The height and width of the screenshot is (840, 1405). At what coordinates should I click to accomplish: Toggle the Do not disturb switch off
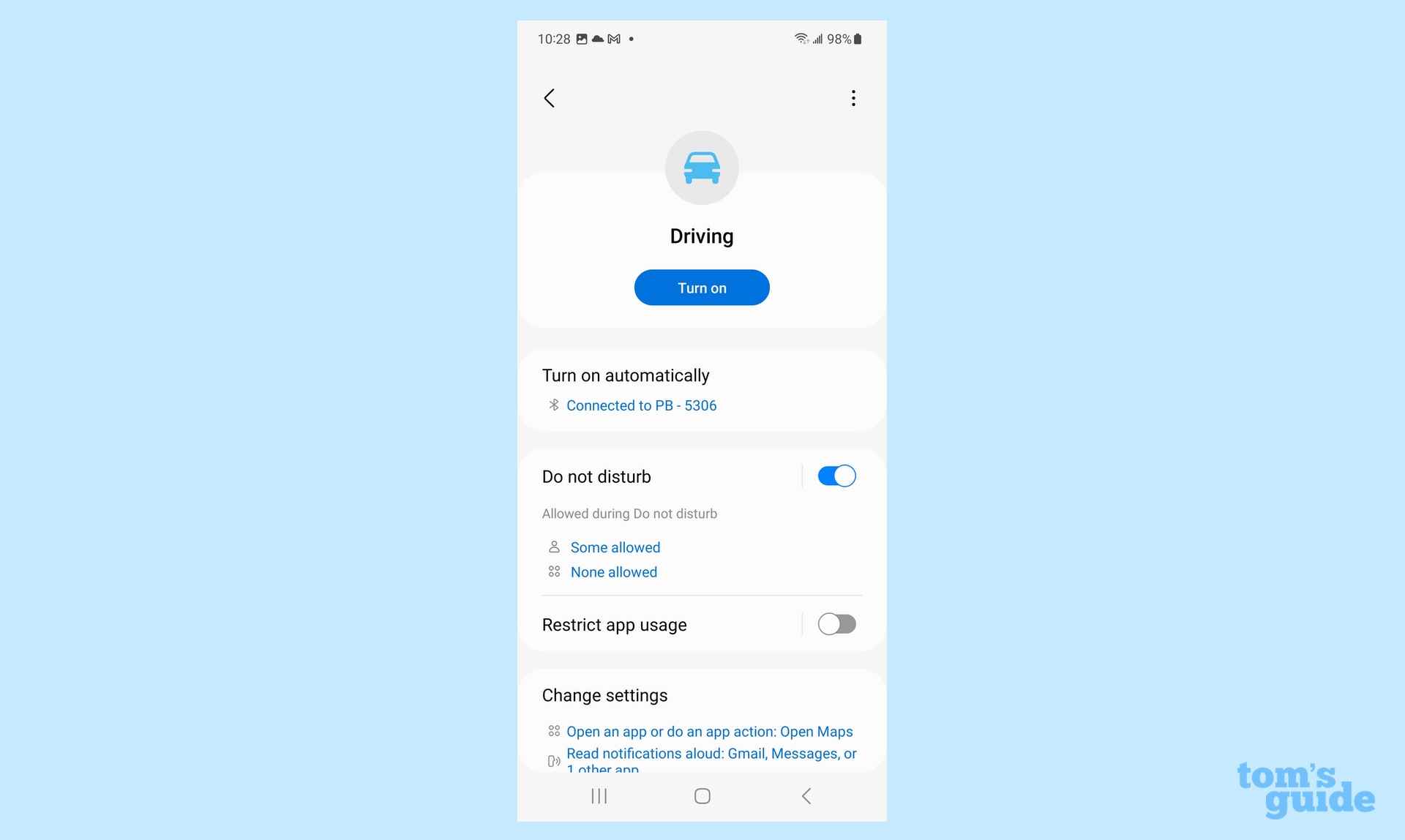[836, 476]
